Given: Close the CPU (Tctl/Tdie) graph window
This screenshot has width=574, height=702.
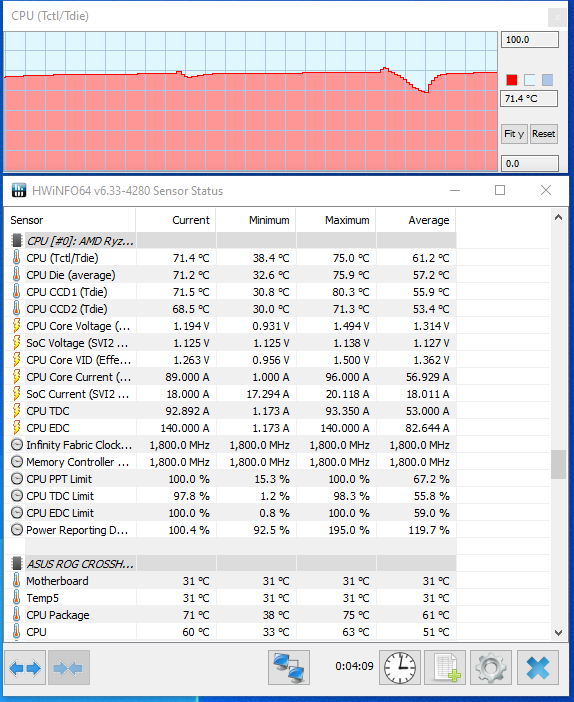Looking at the screenshot, I should [x=557, y=17].
